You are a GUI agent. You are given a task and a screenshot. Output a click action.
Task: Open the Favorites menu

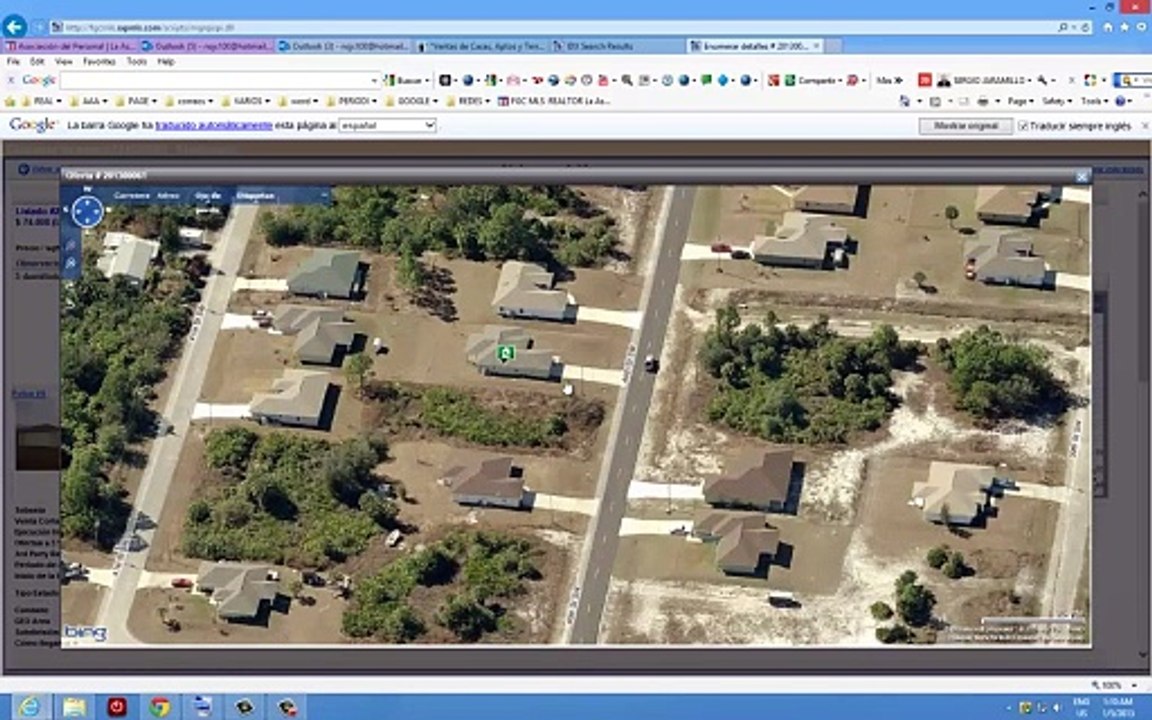[x=99, y=62]
